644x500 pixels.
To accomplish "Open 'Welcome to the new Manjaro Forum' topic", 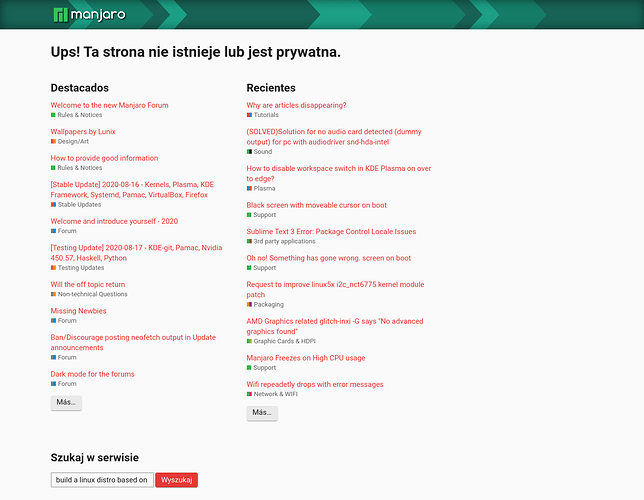I will (109, 105).
